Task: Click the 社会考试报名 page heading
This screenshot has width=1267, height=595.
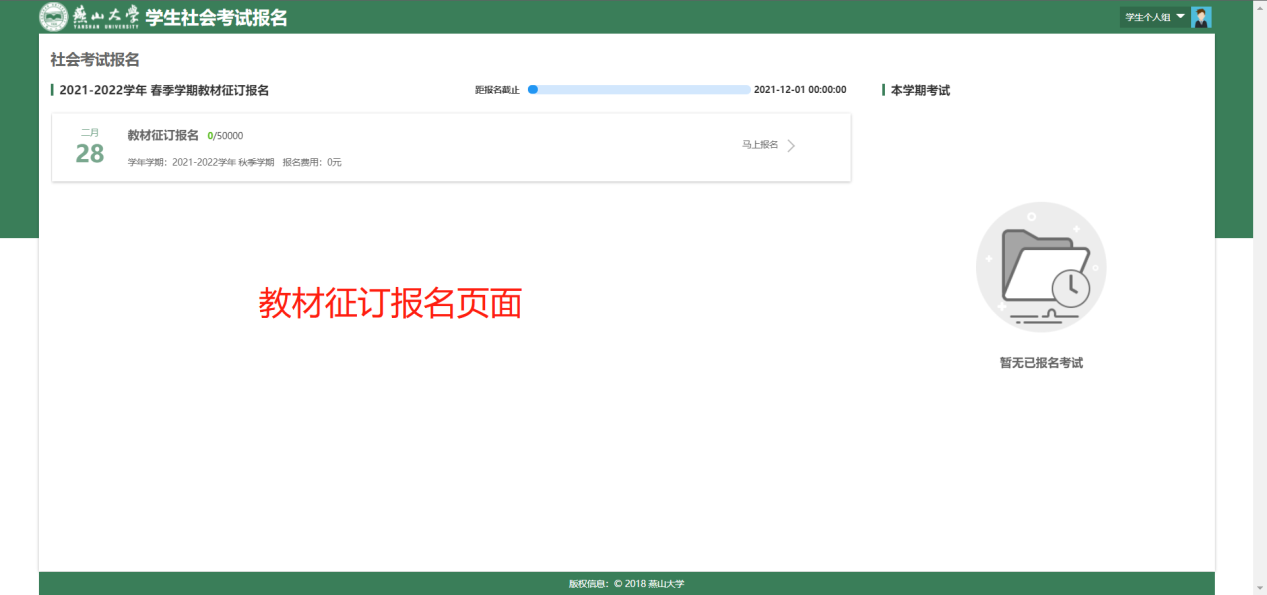Action: [x=95, y=60]
